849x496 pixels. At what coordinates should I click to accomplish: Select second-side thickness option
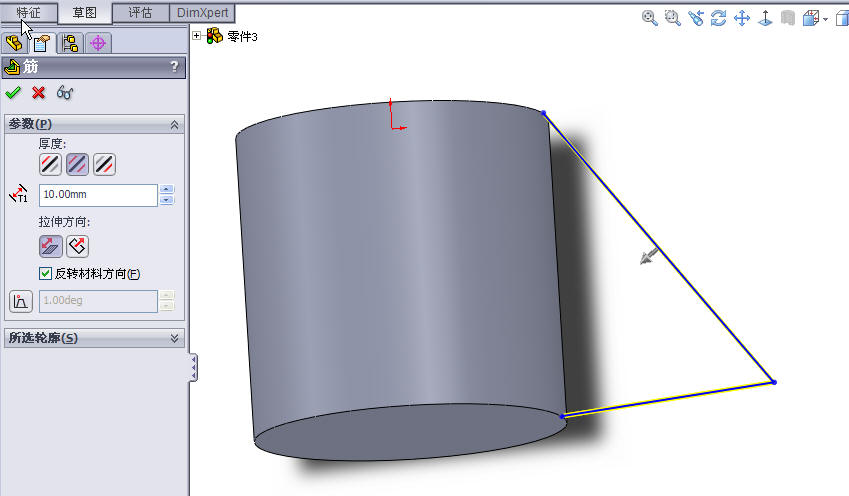click(105, 164)
